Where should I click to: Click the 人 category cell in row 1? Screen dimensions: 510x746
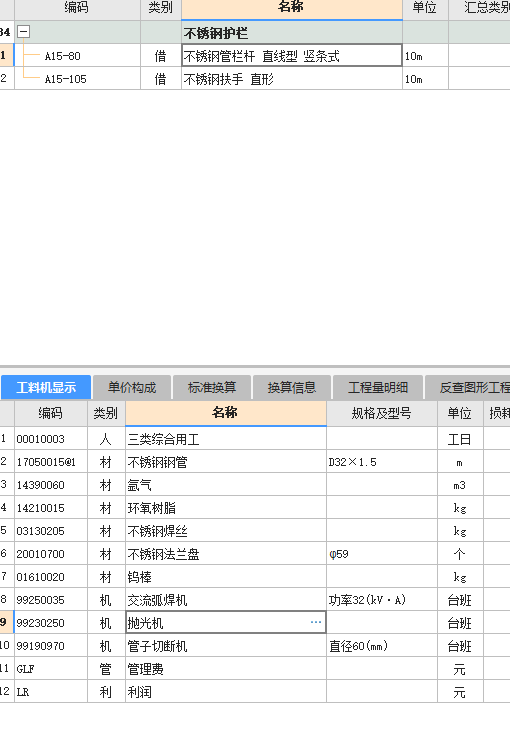click(106, 439)
